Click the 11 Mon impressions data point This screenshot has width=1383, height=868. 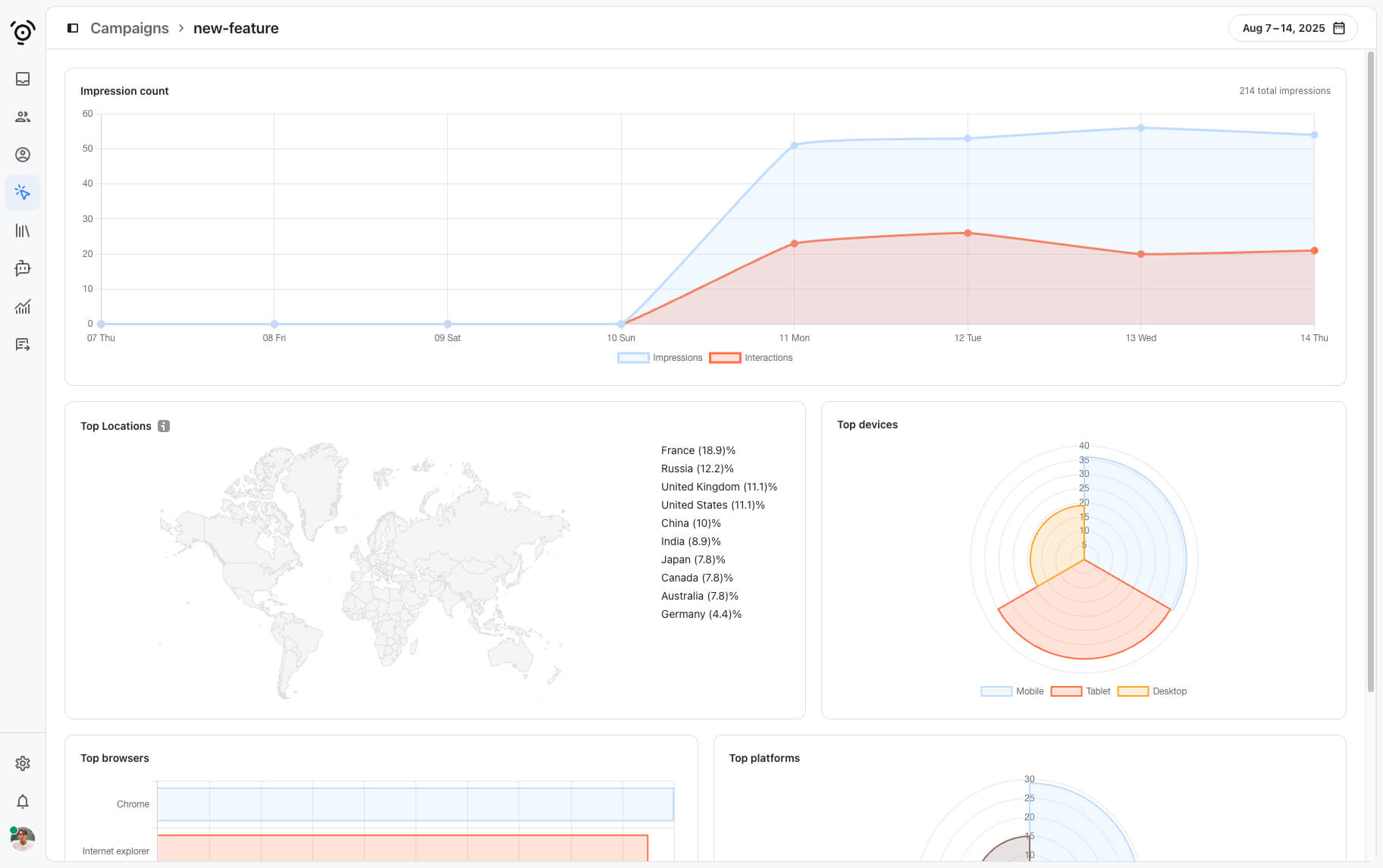click(x=794, y=145)
